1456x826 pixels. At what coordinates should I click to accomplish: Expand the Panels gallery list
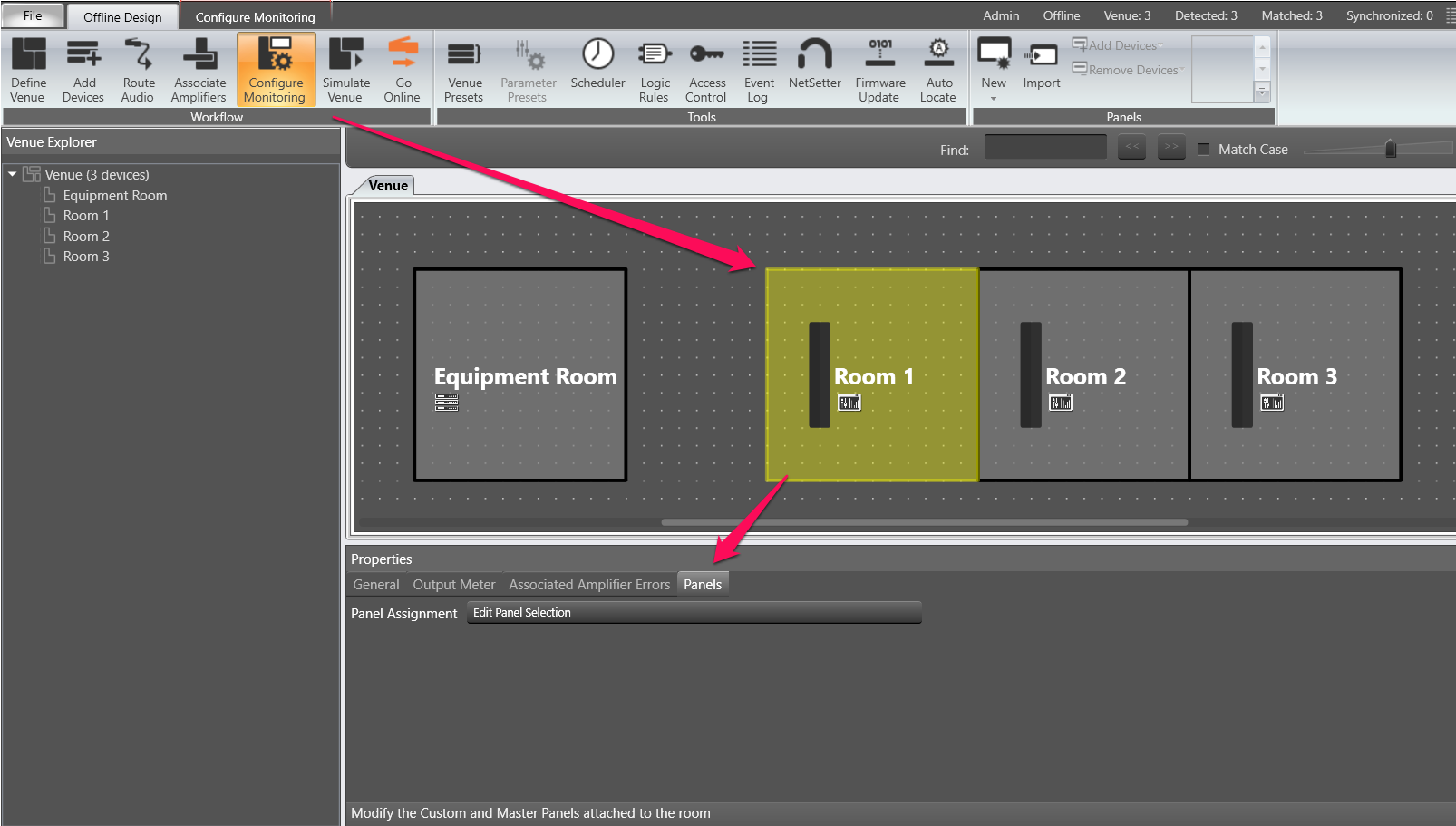(1262, 92)
